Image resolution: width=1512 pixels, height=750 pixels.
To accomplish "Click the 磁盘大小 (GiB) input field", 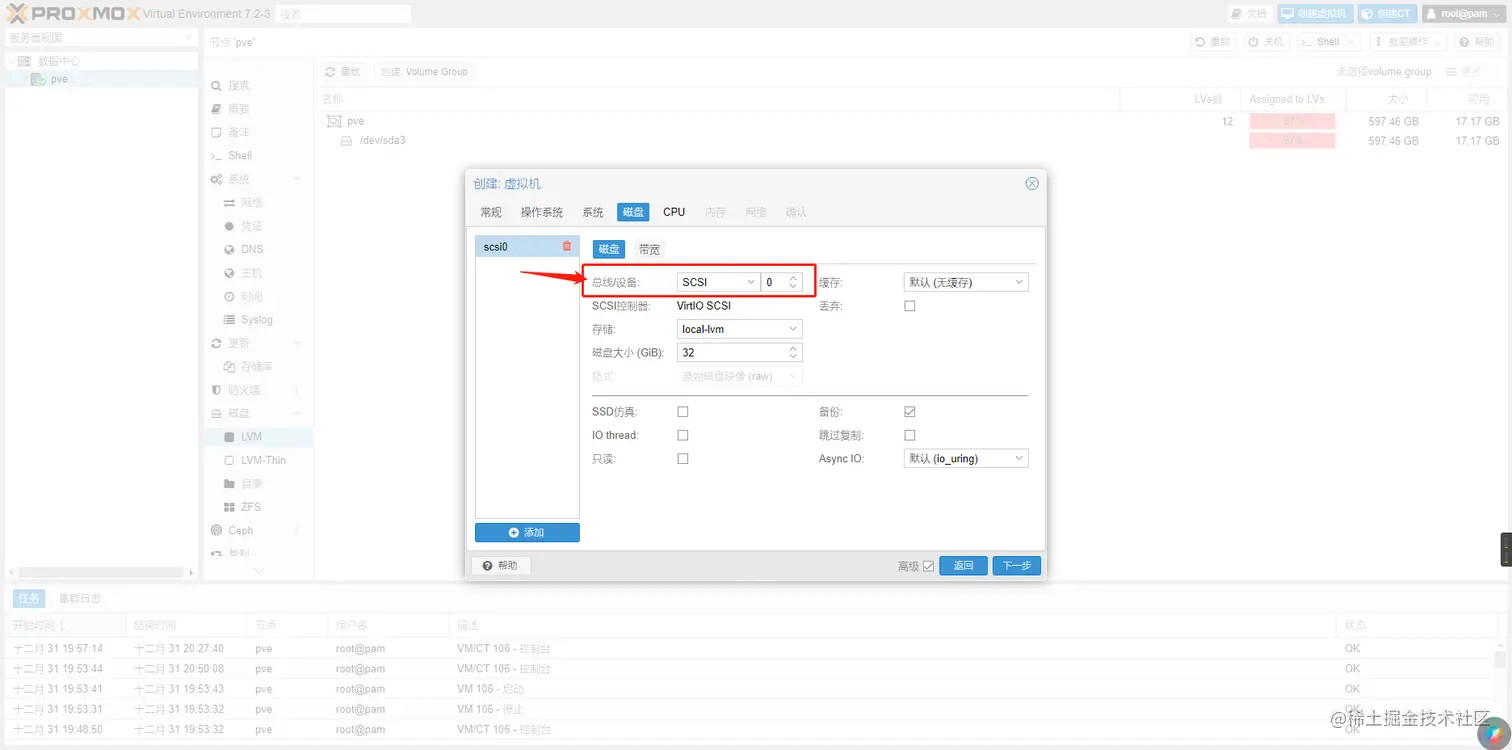I will (733, 353).
